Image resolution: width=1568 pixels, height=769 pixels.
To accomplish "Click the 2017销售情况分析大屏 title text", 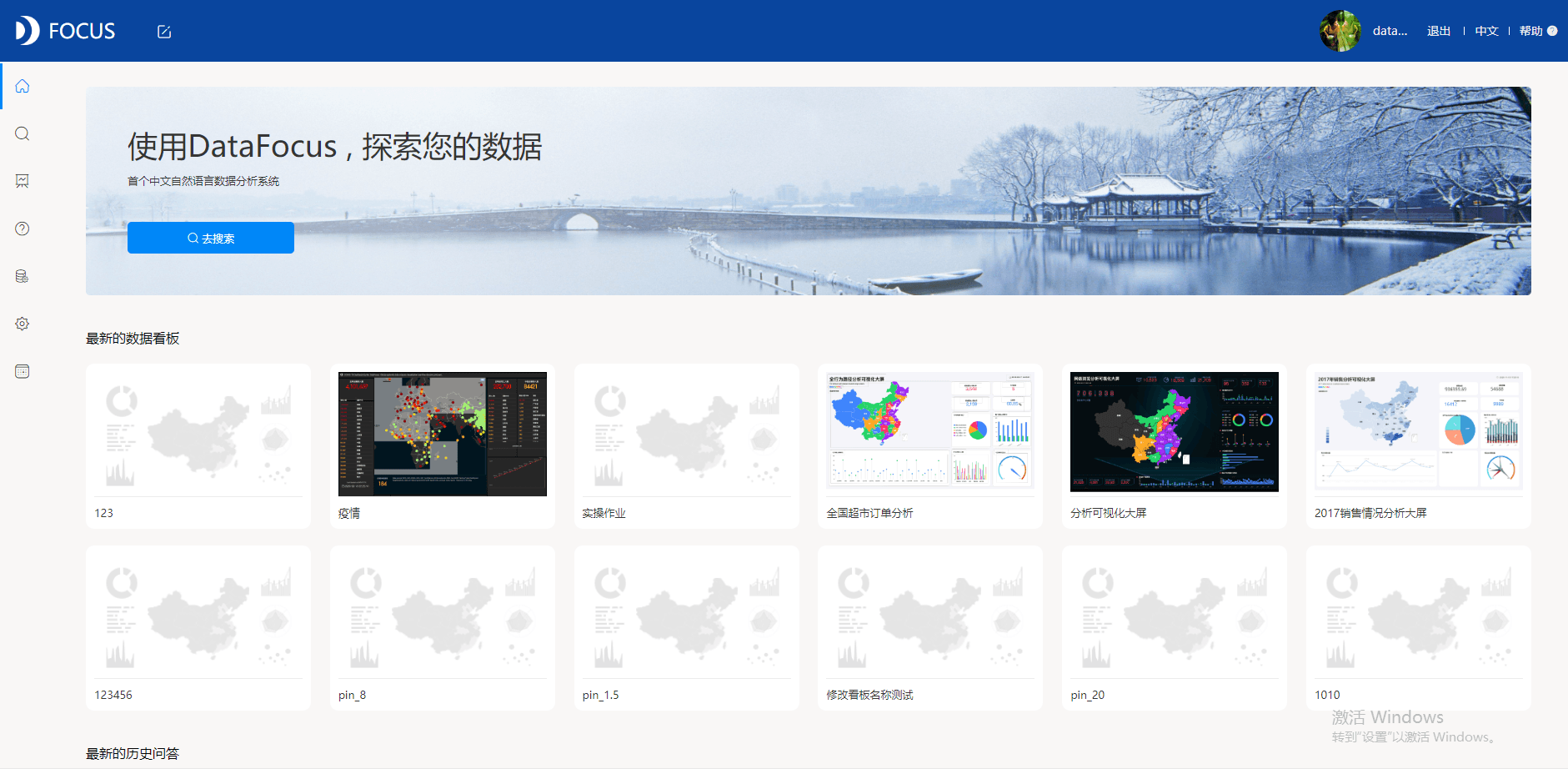I will 1370,513.
